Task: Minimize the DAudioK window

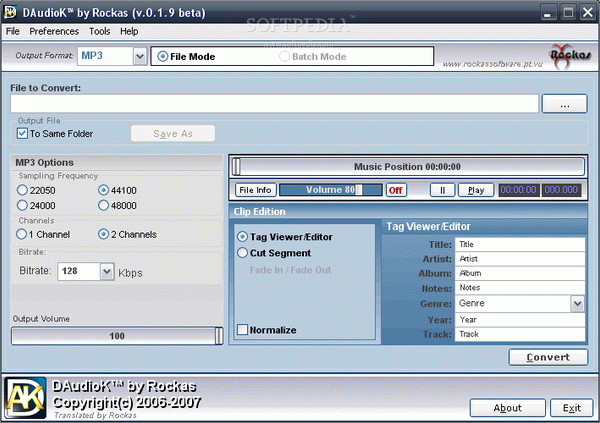Action: click(548, 13)
